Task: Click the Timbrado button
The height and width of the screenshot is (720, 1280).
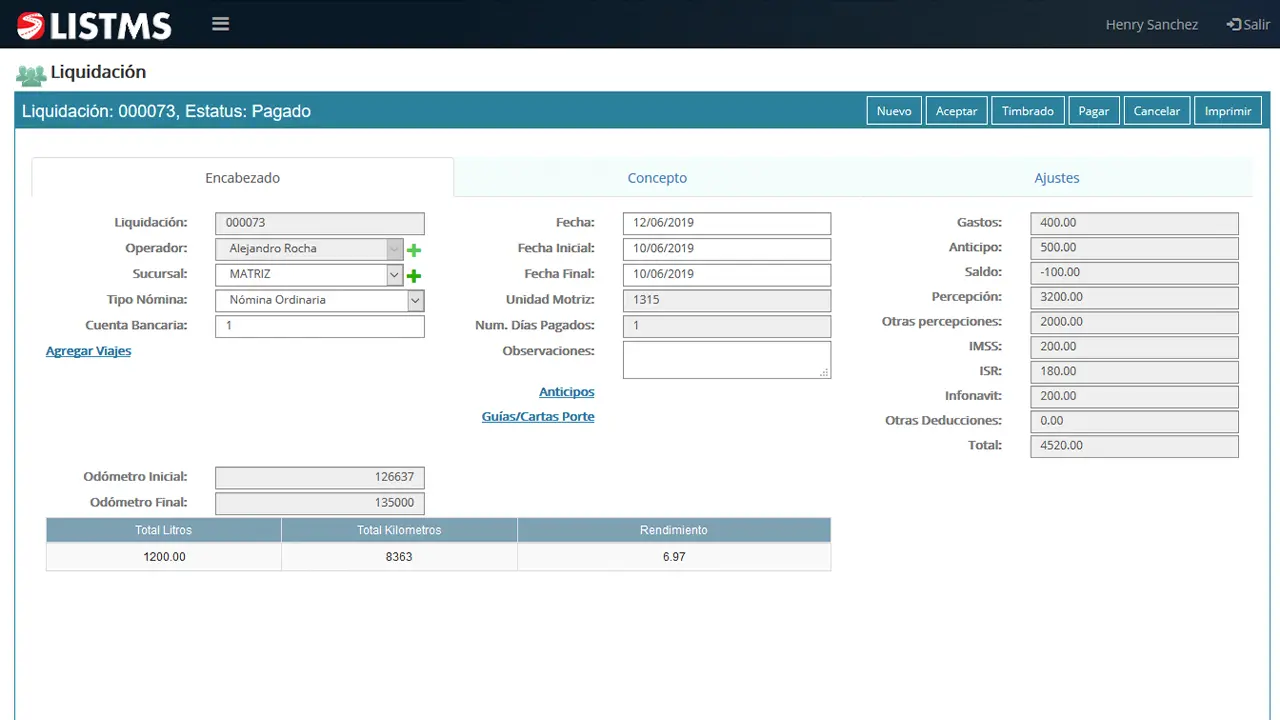Action: pyautogui.click(x=1027, y=111)
